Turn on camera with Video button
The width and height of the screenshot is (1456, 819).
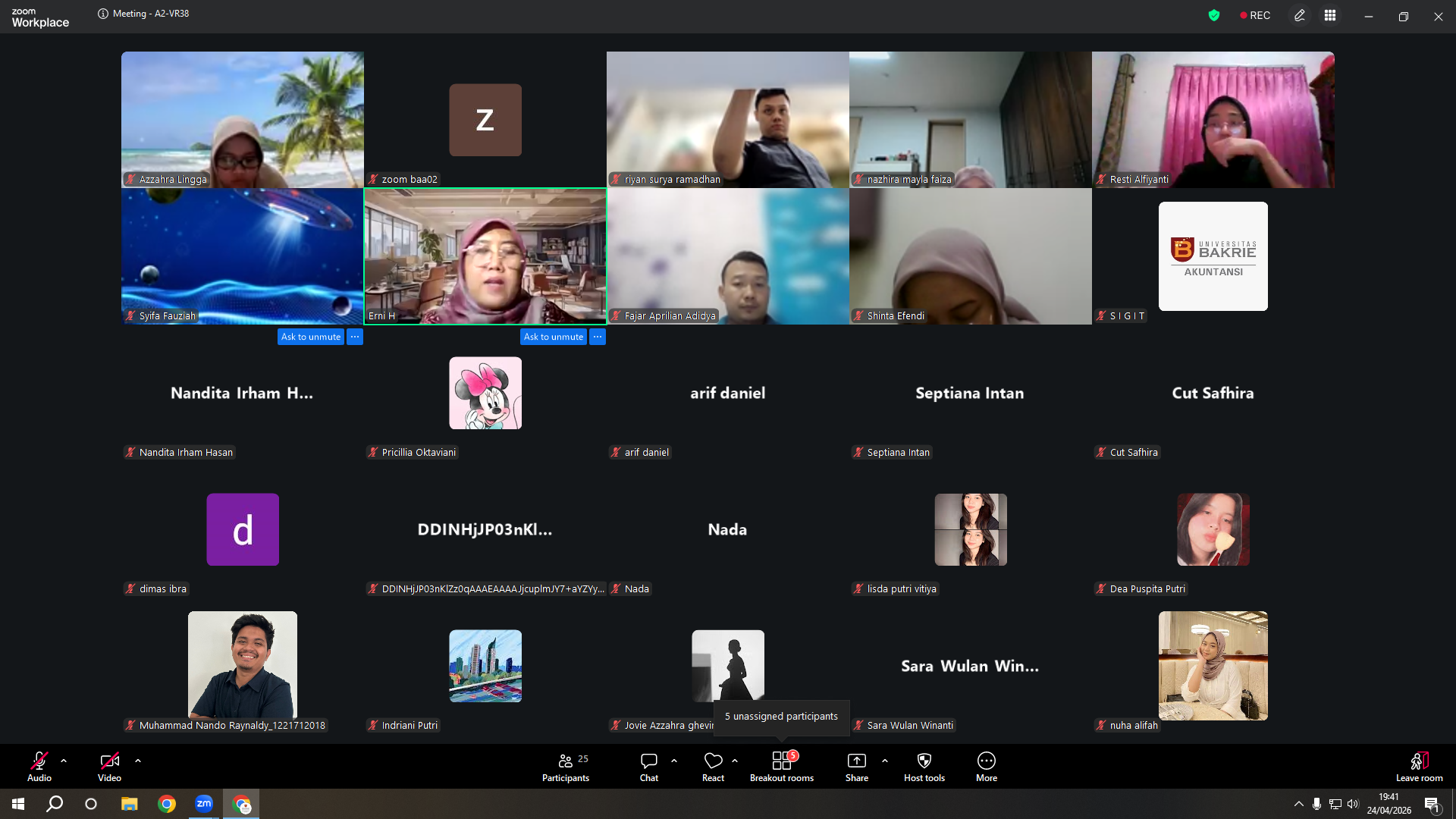[109, 766]
